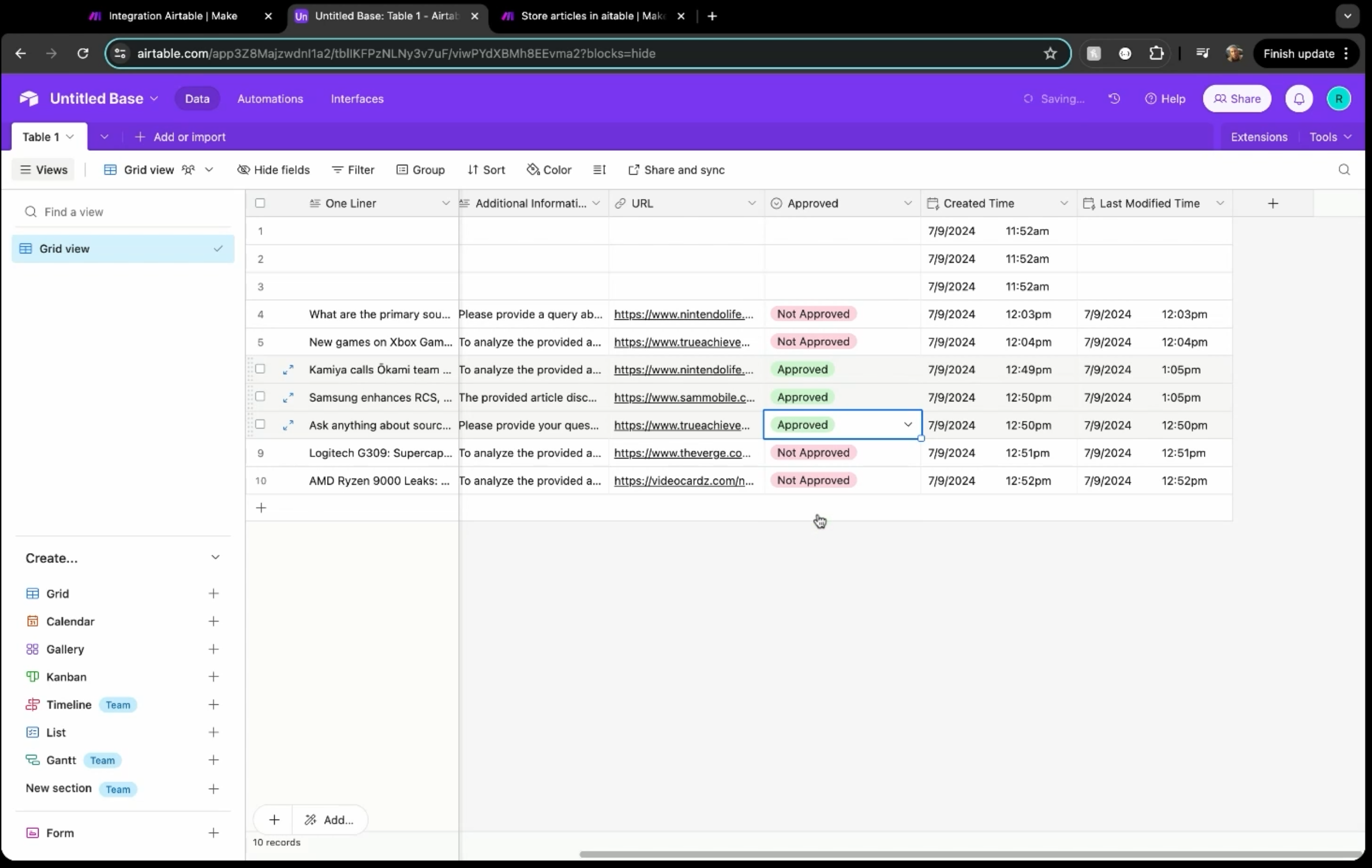This screenshot has height=868, width=1372.
Task: Tick the select-all rows header checkbox
Action: (261, 203)
